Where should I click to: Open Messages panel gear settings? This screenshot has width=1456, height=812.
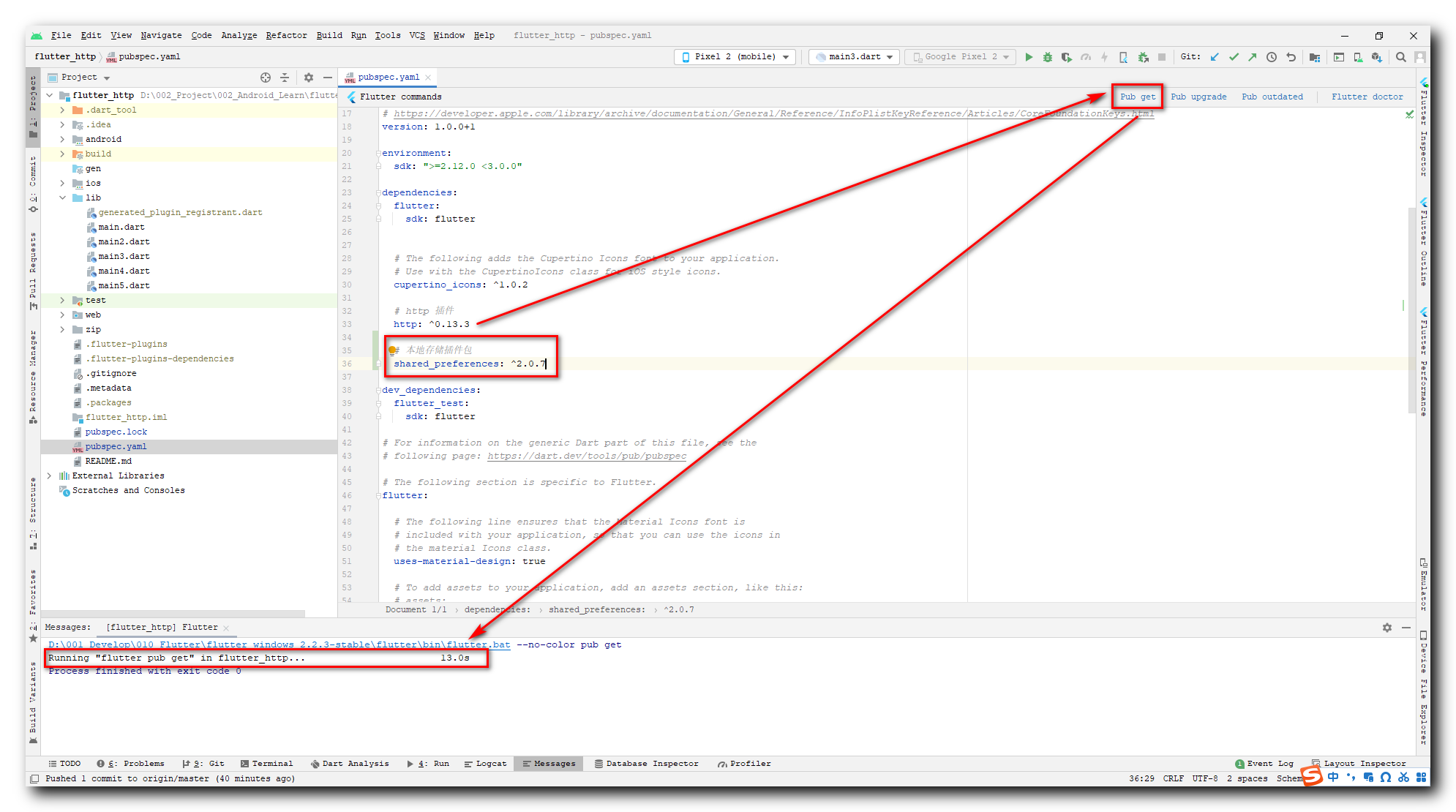[1387, 628]
